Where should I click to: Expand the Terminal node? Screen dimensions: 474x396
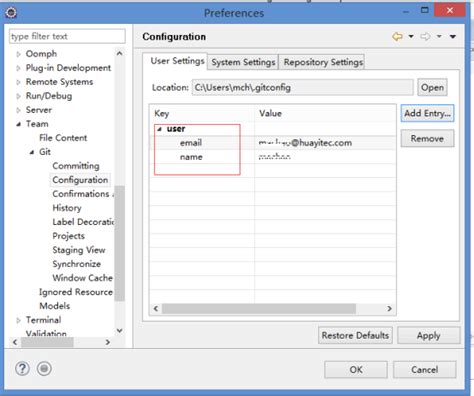pos(18,320)
